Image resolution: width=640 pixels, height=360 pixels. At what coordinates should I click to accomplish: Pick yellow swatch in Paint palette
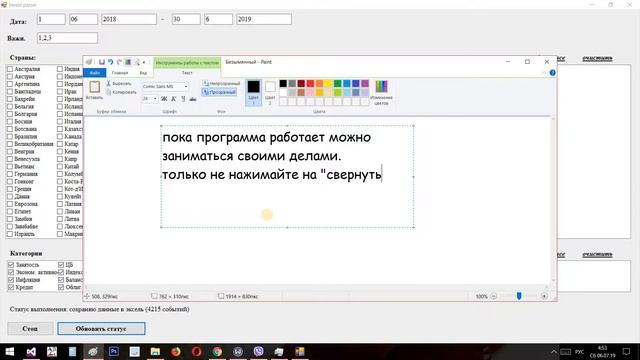click(x=329, y=84)
